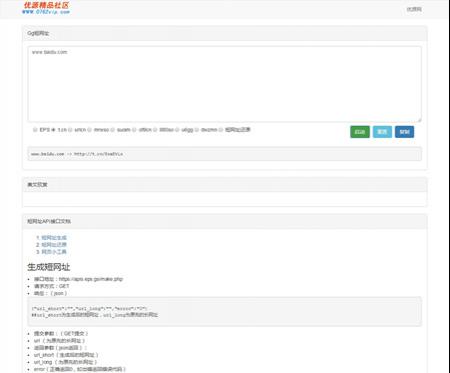The image size is (450, 373).
Task: Click inside the long URL text area
Action: pos(224,84)
